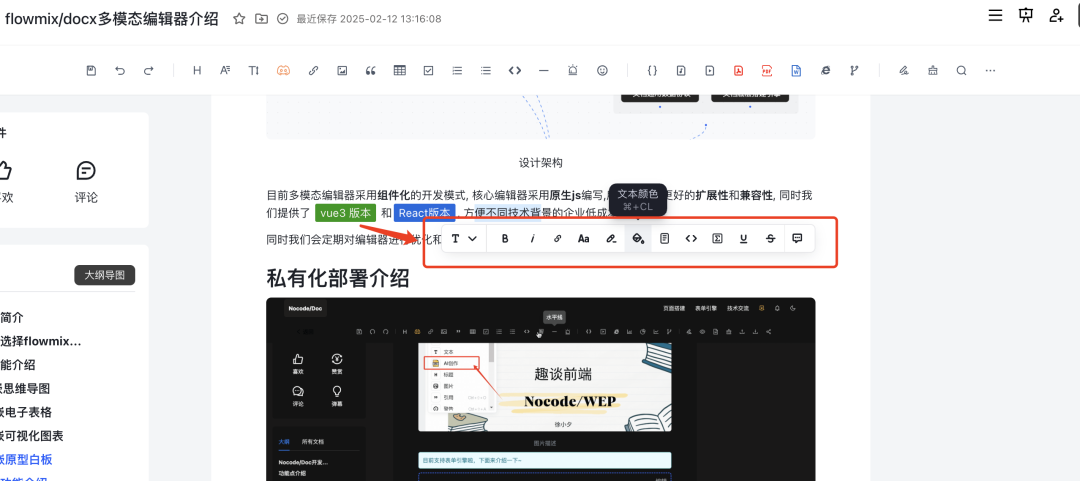This screenshot has height=481, width=1080.
Task: Insert an image from the top toolbar
Action: tap(342, 70)
